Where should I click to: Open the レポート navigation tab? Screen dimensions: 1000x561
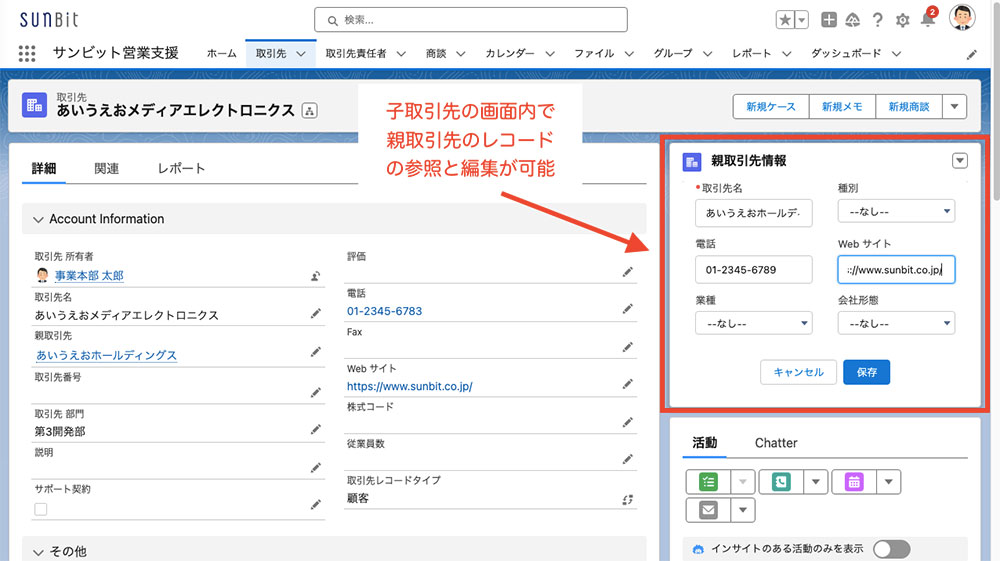(x=751, y=54)
